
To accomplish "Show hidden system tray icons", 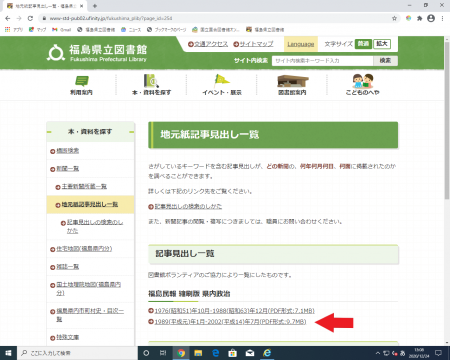I will 378,353.
